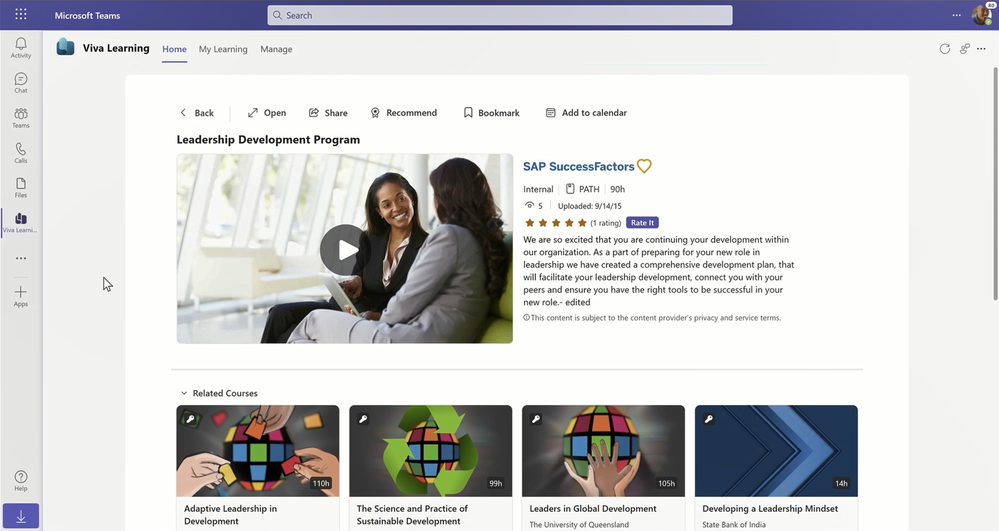The image size is (999, 531).
Task: Click the 90h duration text
Action: click(617, 189)
